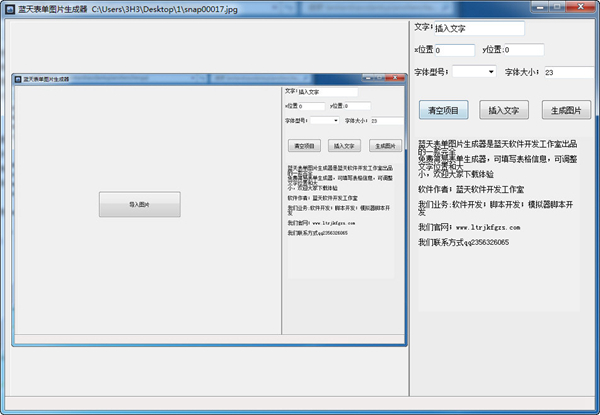The height and width of the screenshot is (415, 600).
Task: Click the 生成图片 button in the right panel
Action: point(566,110)
